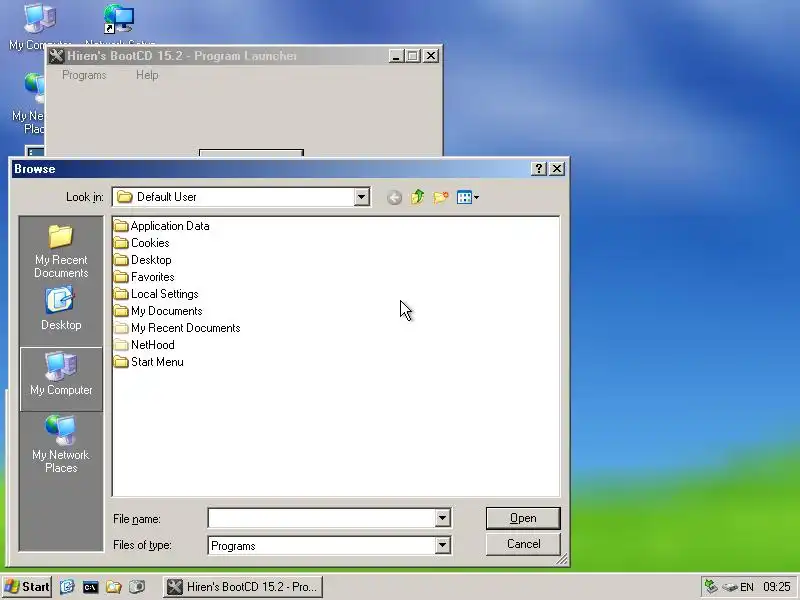Switch to Hiren's BootCD taskbar button
Image resolution: width=800 pixels, height=600 pixels.
(x=243, y=587)
